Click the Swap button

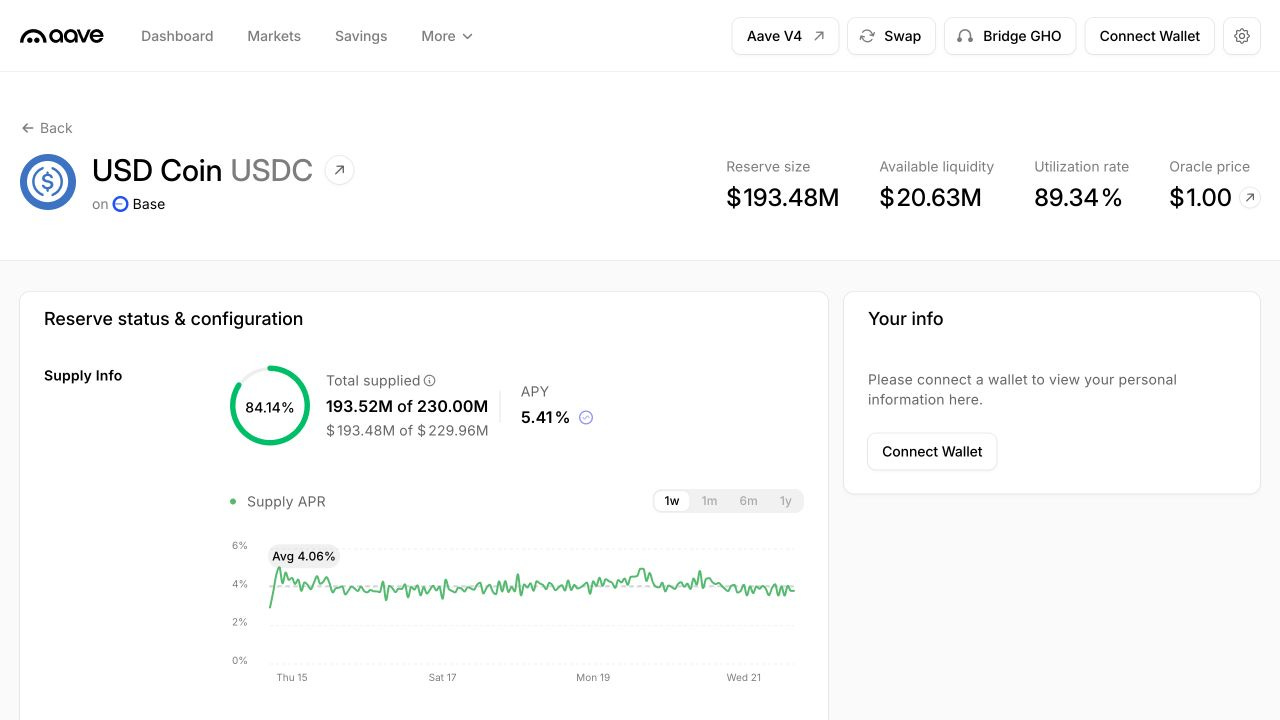[891, 36]
